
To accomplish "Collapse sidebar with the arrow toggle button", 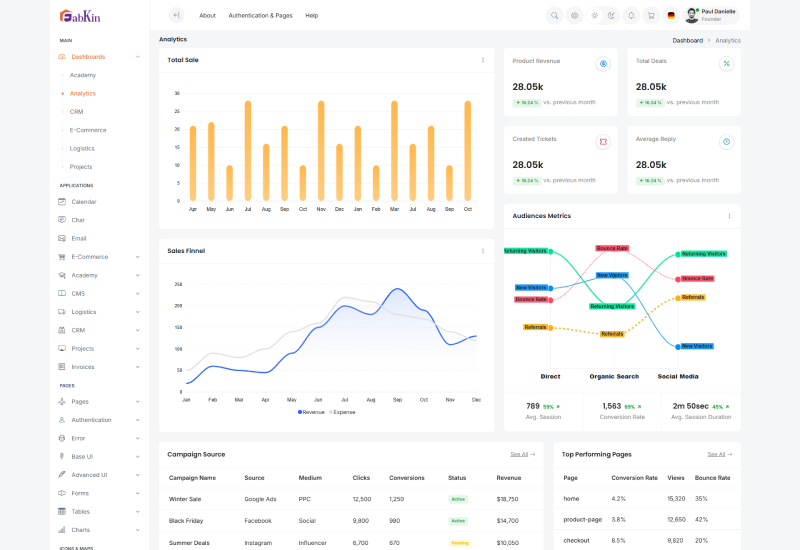I will (176, 15).
